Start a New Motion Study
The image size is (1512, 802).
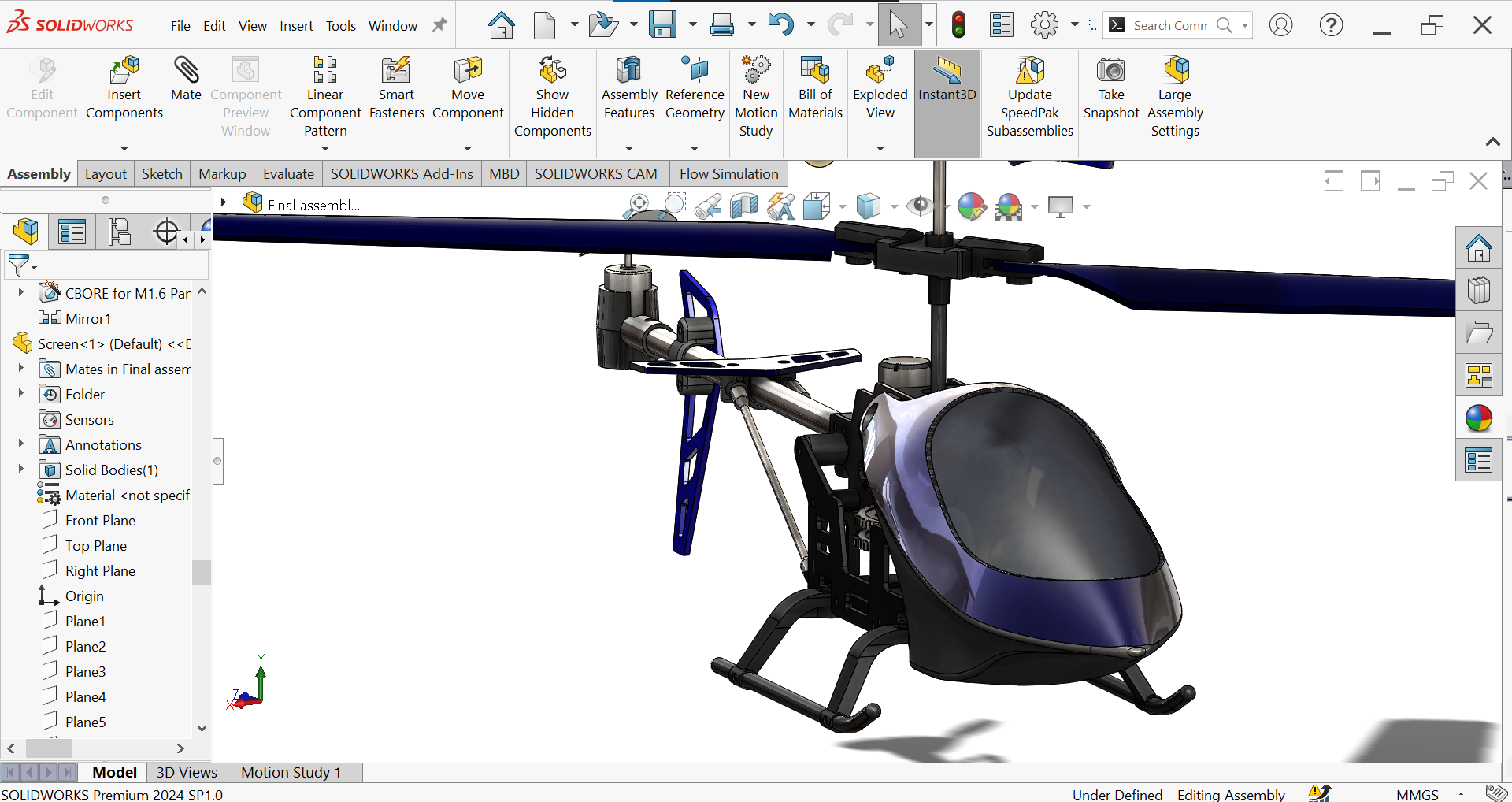(755, 96)
